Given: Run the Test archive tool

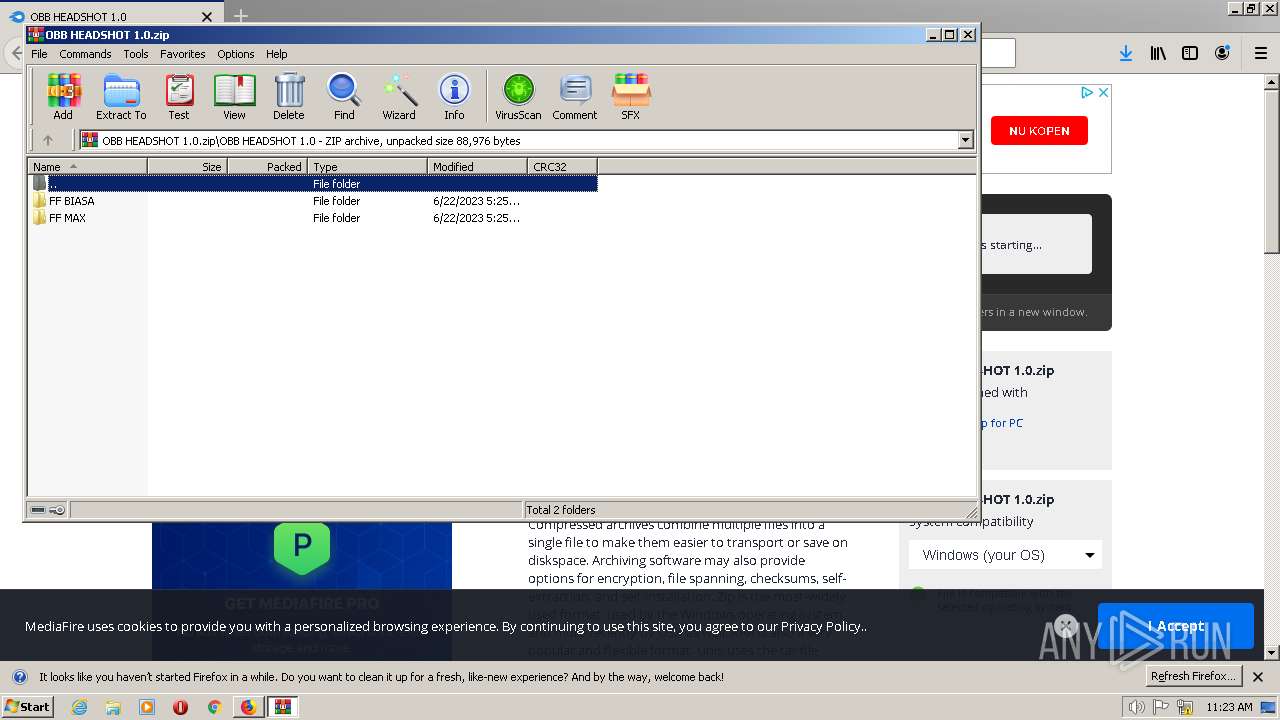Looking at the screenshot, I should tap(179, 97).
